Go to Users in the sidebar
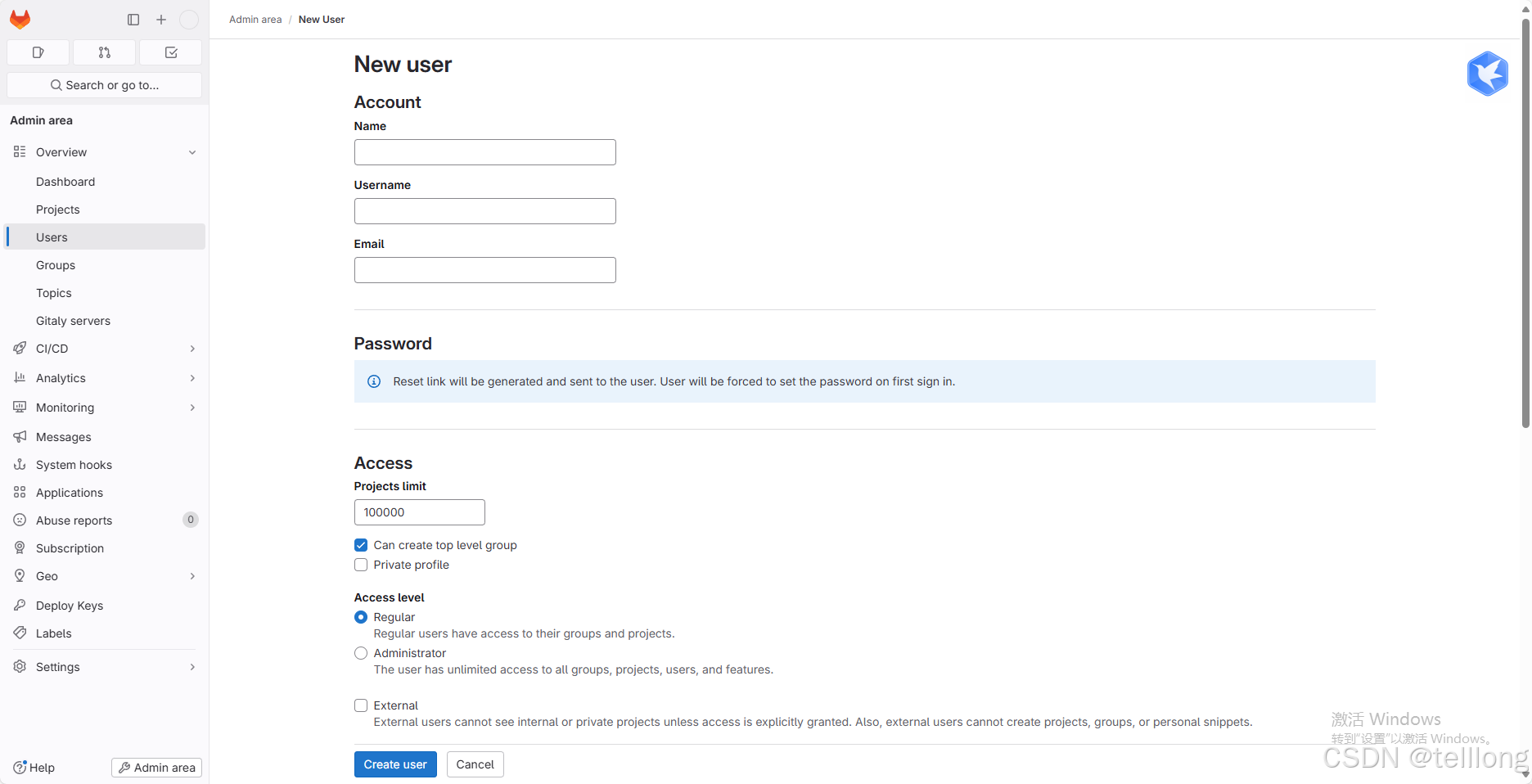The width and height of the screenshot is (1532, 784). [105, 237]
